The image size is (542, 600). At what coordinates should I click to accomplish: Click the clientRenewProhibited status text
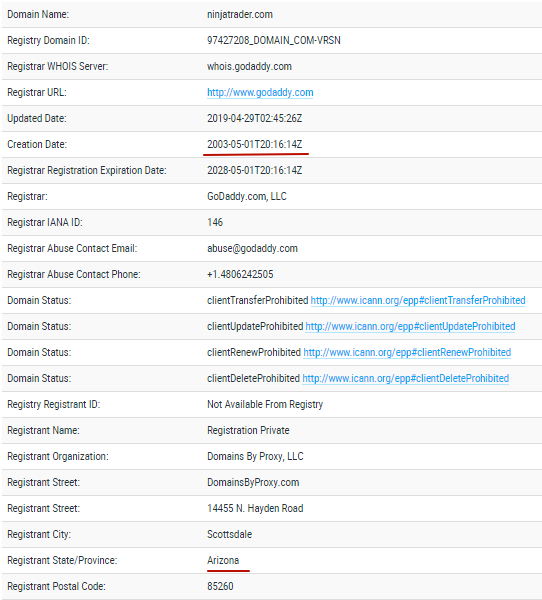254,352
